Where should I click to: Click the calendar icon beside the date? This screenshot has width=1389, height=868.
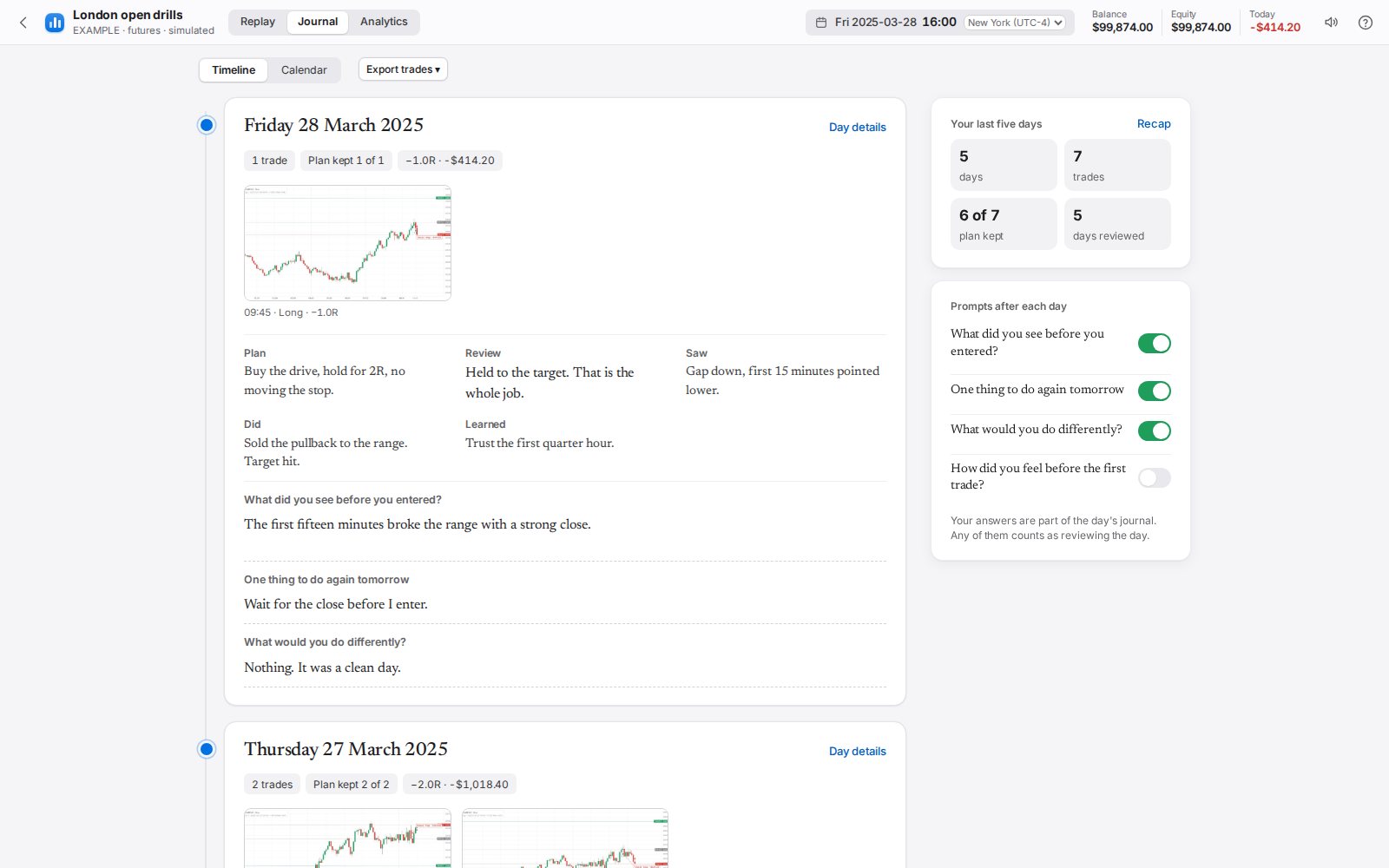pos(821,23)
